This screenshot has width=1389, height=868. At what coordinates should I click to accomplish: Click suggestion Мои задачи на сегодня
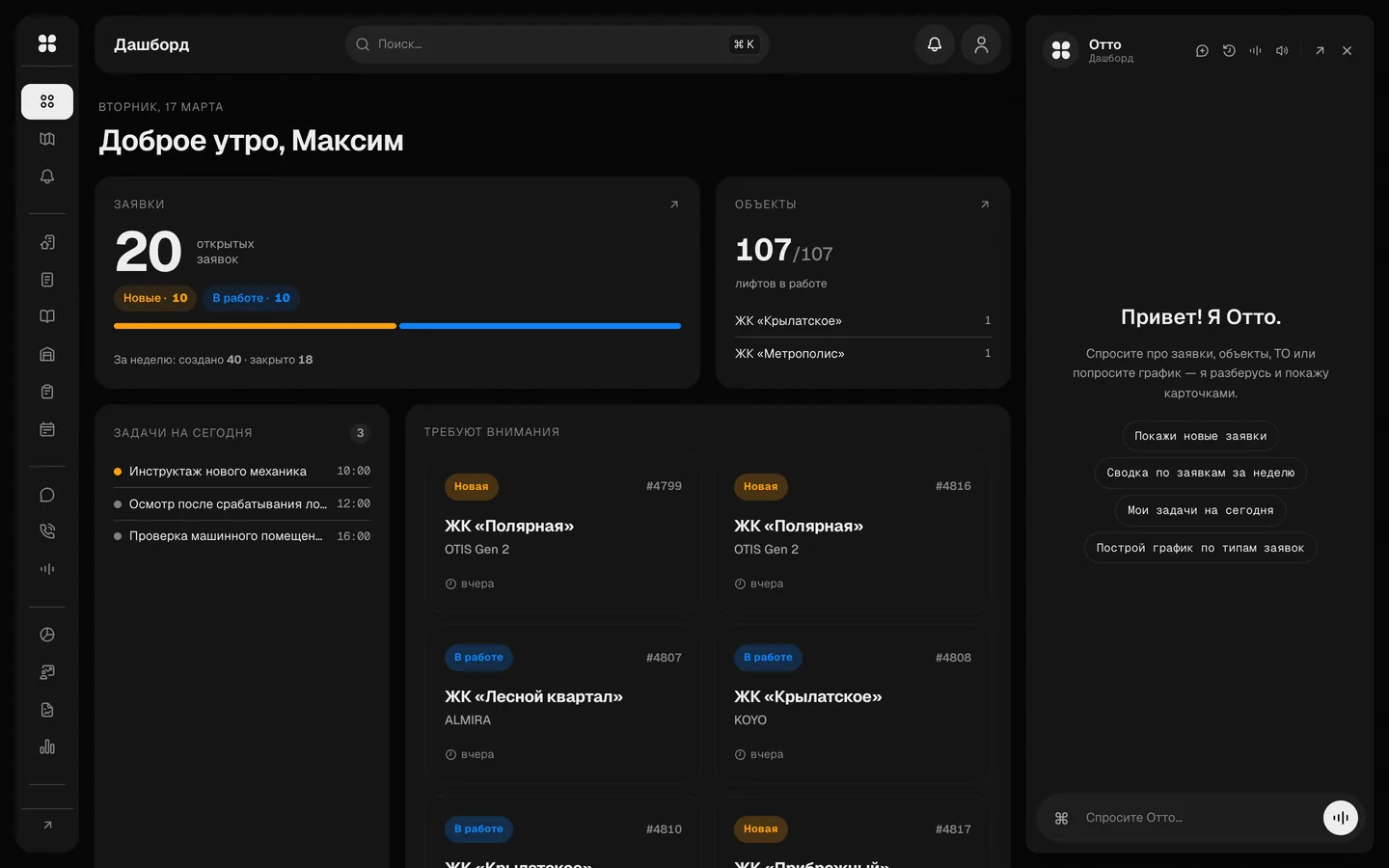pos(1201,510)
